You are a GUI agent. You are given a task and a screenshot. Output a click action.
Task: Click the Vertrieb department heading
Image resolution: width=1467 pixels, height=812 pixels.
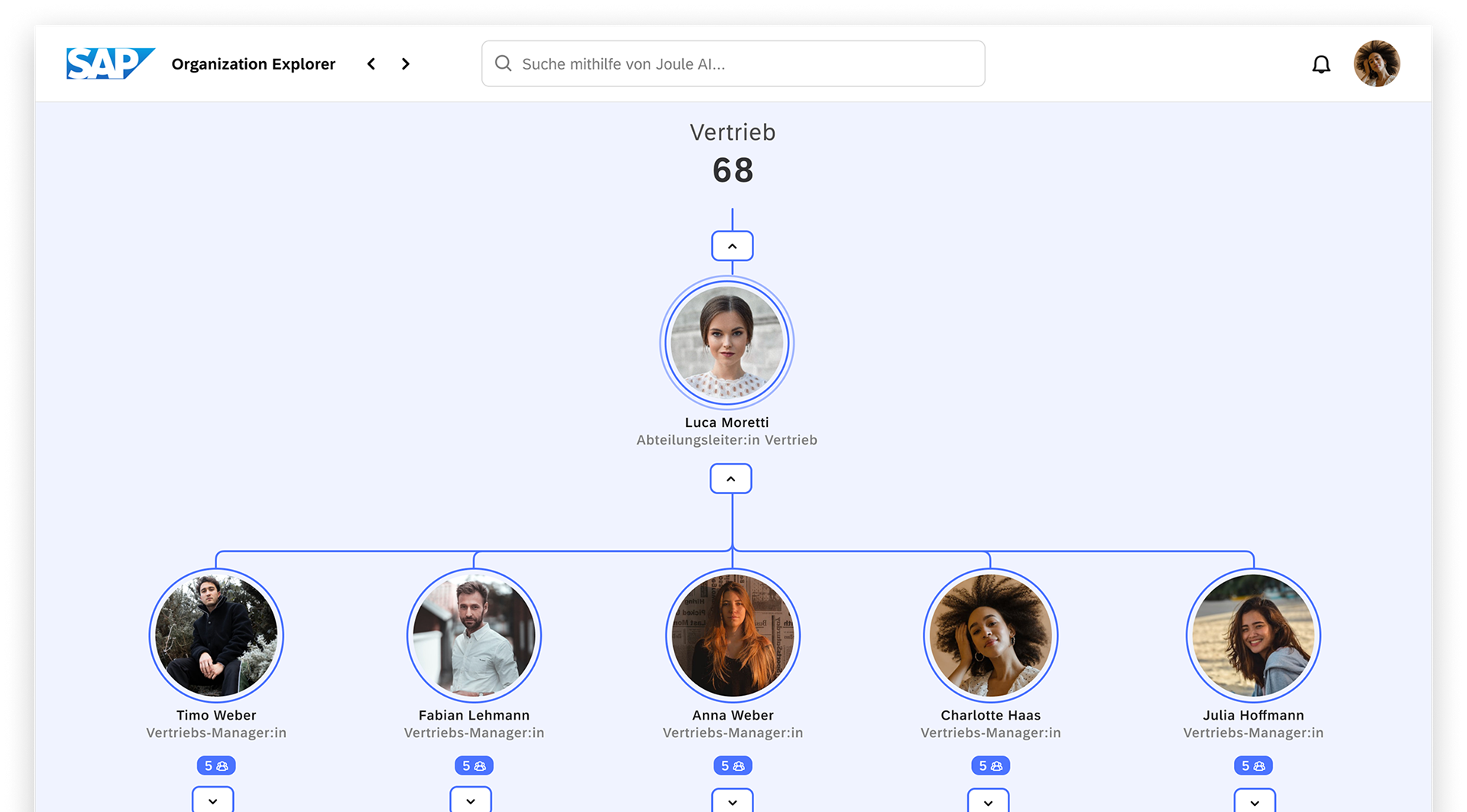pos(733,132)
